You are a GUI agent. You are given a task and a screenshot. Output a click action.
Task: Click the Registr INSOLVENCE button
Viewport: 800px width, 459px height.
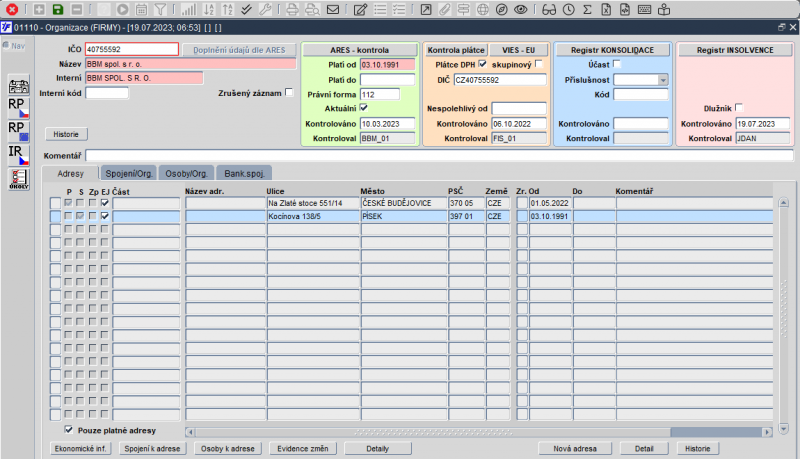(735, 50)
